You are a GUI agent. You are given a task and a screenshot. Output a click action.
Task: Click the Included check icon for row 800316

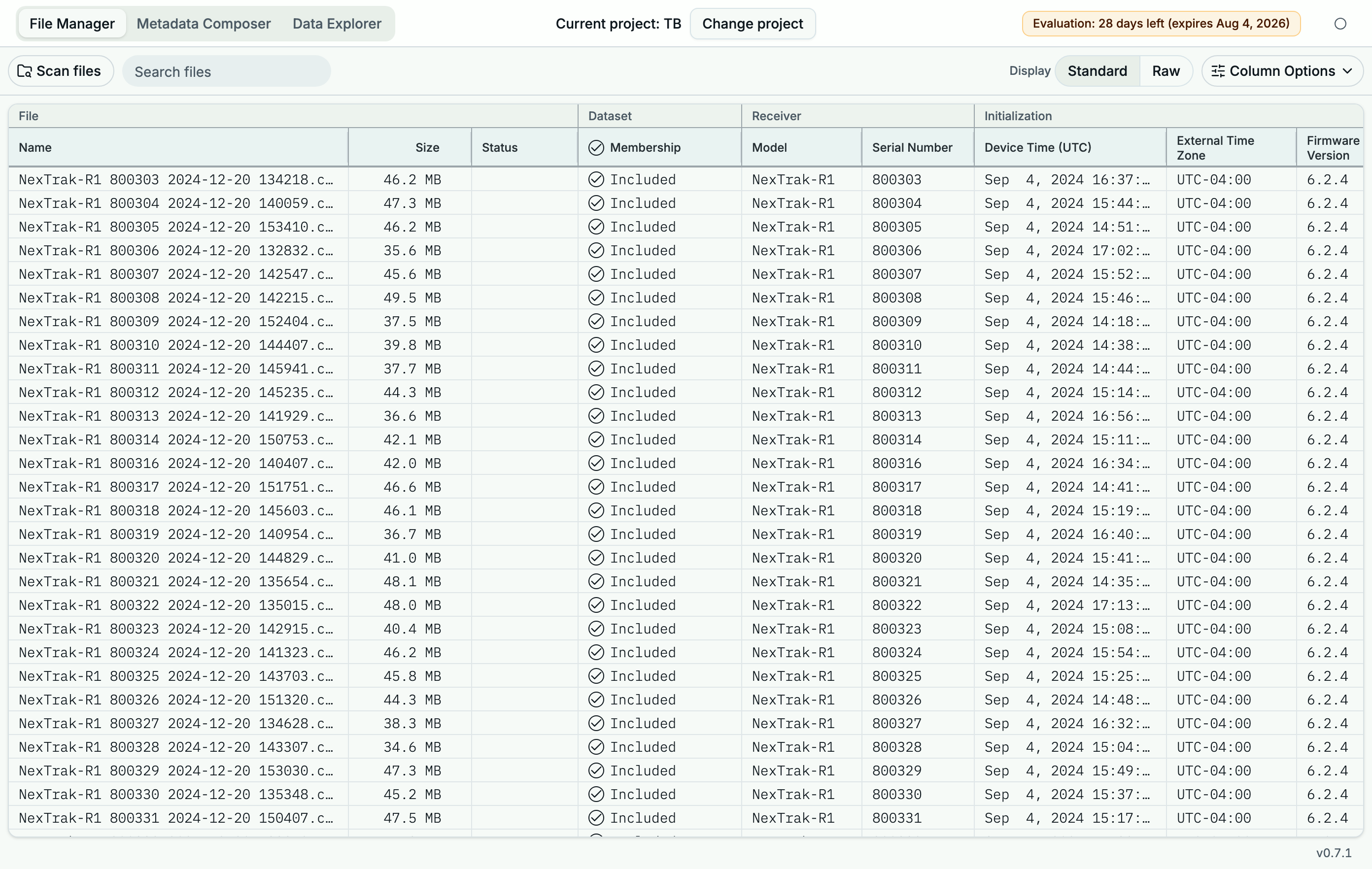click(596, 463)
